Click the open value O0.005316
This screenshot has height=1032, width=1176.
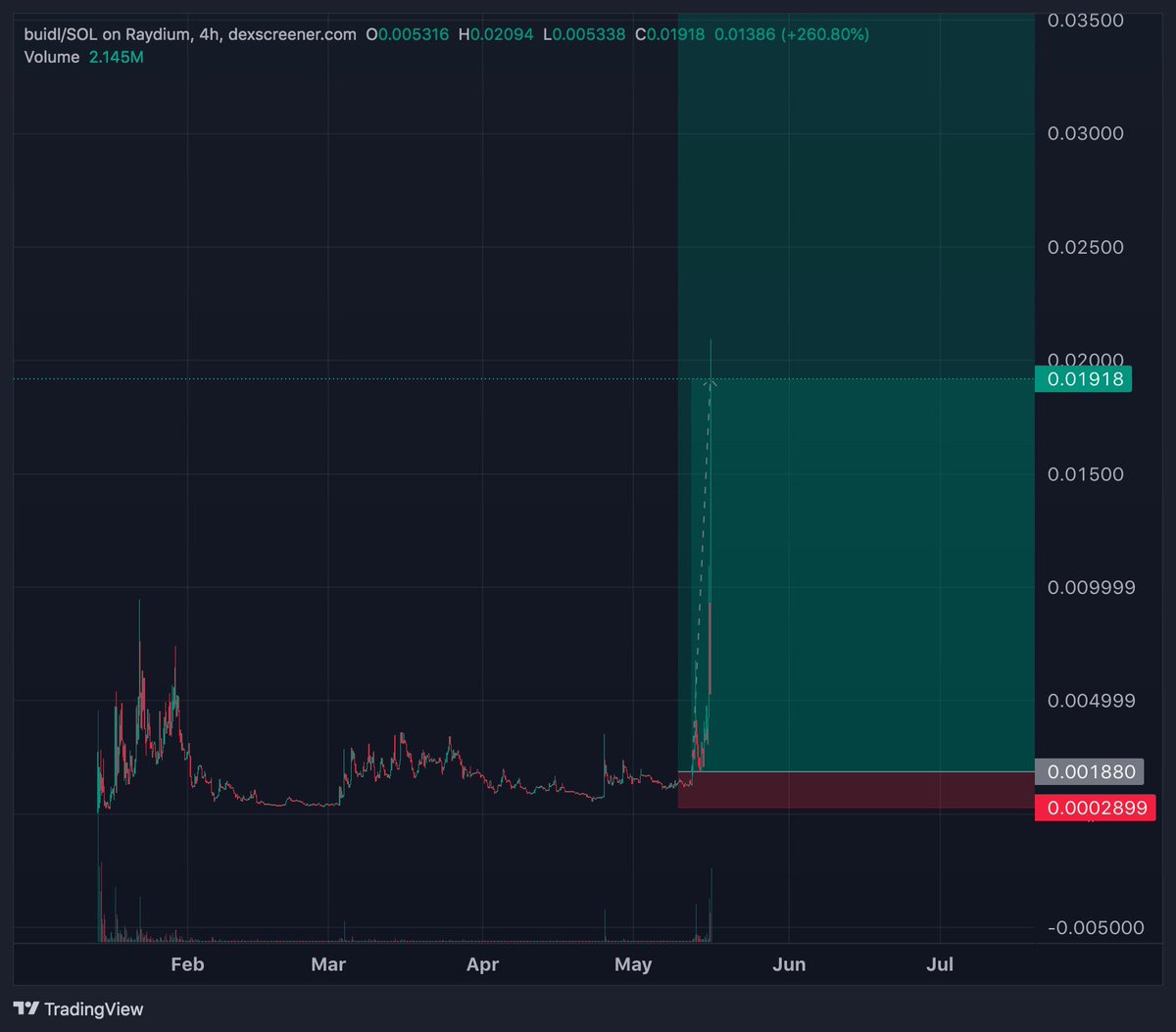point(408,34)
